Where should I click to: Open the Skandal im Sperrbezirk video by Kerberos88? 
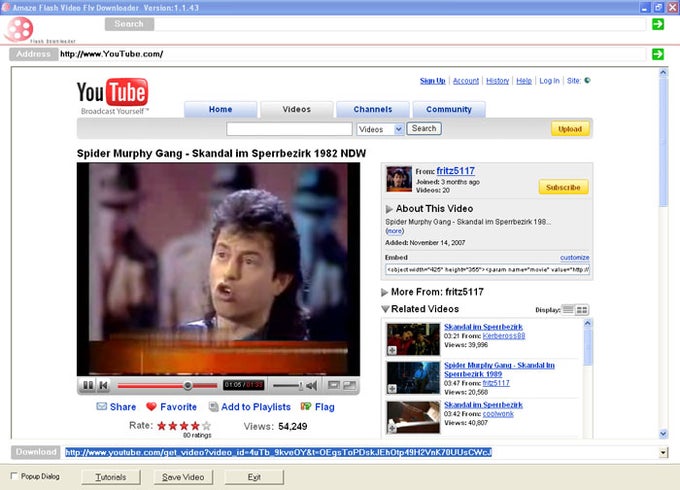click(483, 327)
